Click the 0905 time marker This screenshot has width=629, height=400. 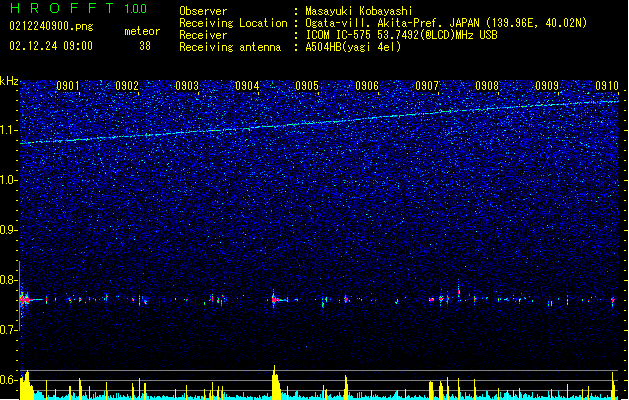pos(307,86)
